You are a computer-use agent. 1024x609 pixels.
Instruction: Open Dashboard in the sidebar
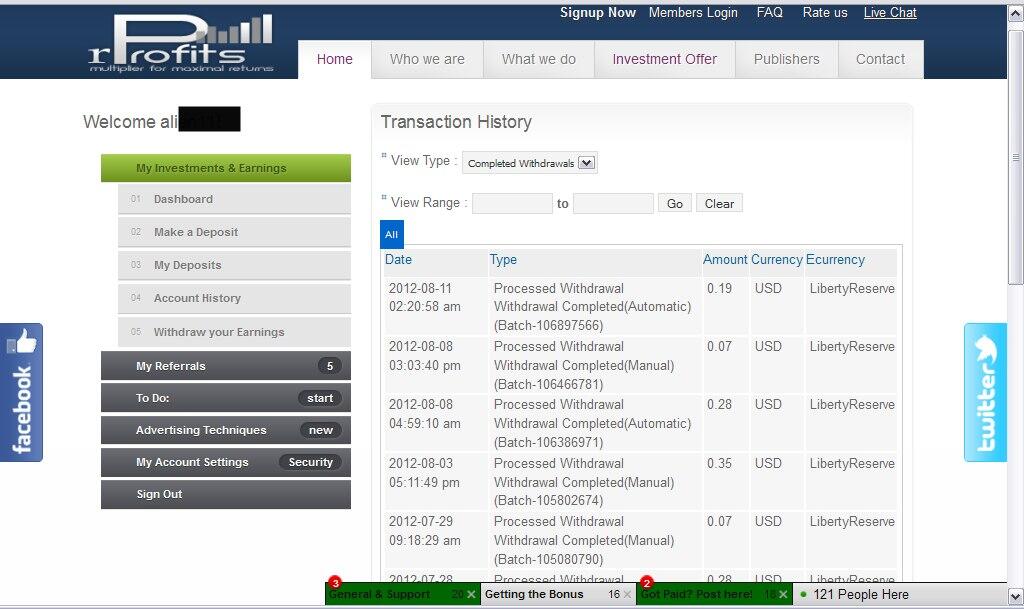click(234, 199)
